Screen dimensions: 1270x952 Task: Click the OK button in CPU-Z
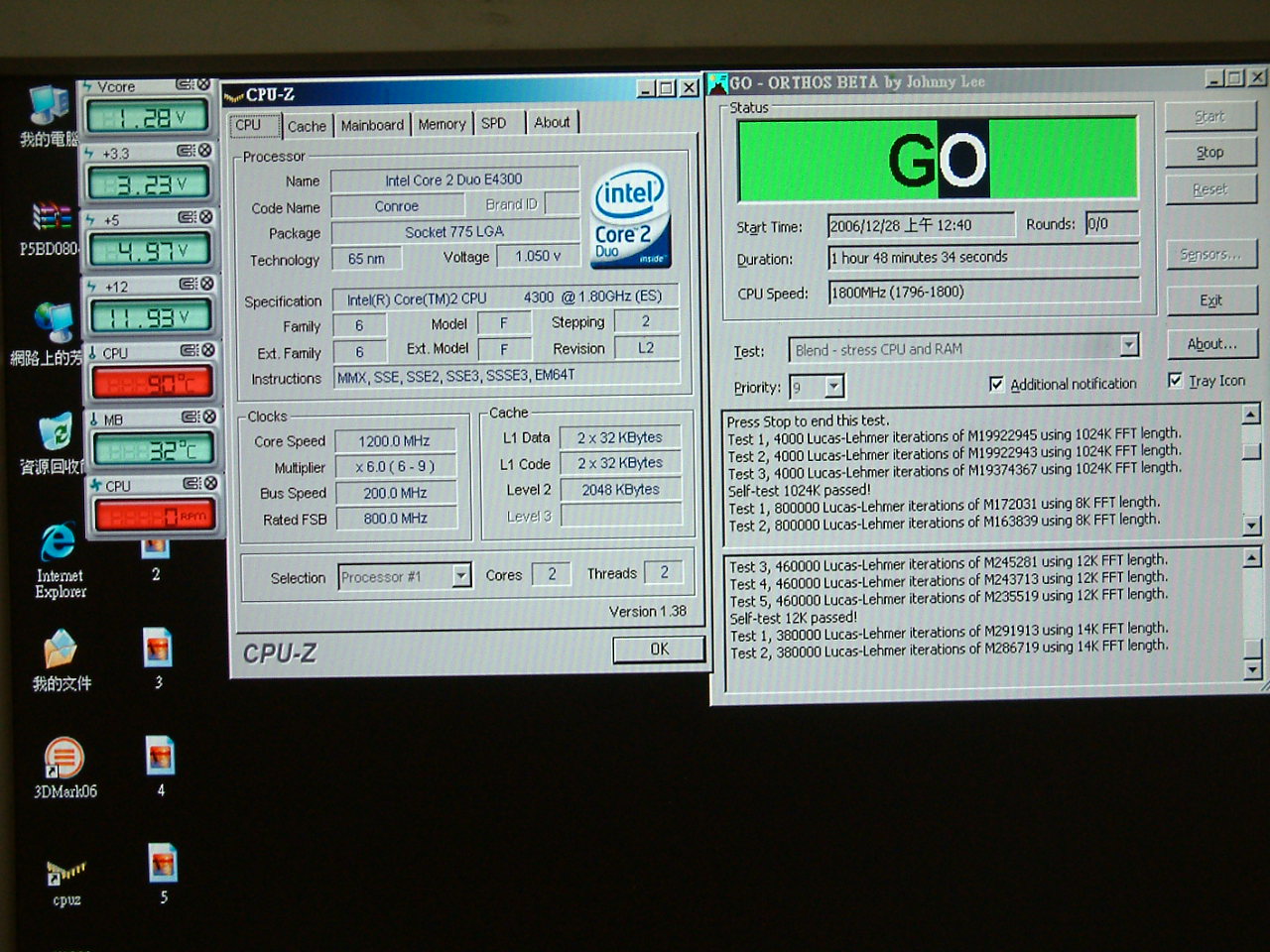pyautogui.click(x=659, y=649)
